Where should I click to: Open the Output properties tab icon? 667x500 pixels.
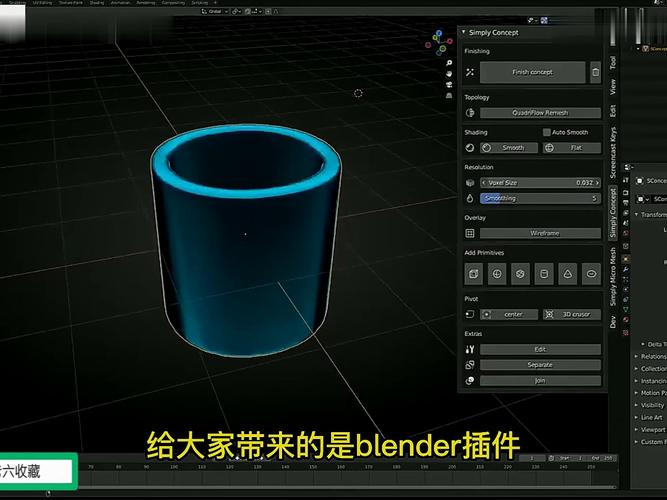[626, 203]
